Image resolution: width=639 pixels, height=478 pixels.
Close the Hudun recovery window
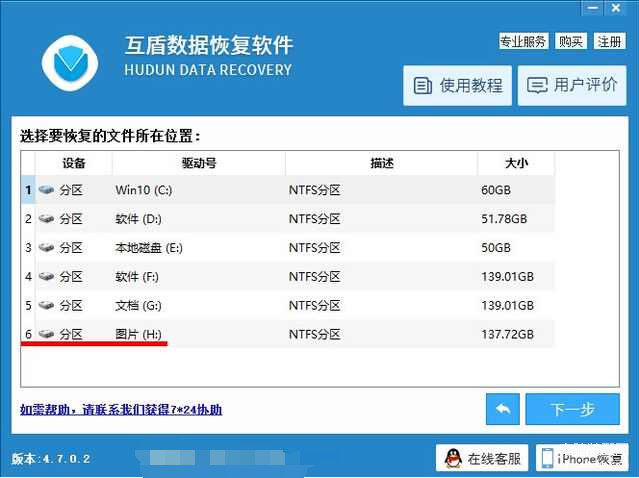pyautogui.click(x=616, y=8)
